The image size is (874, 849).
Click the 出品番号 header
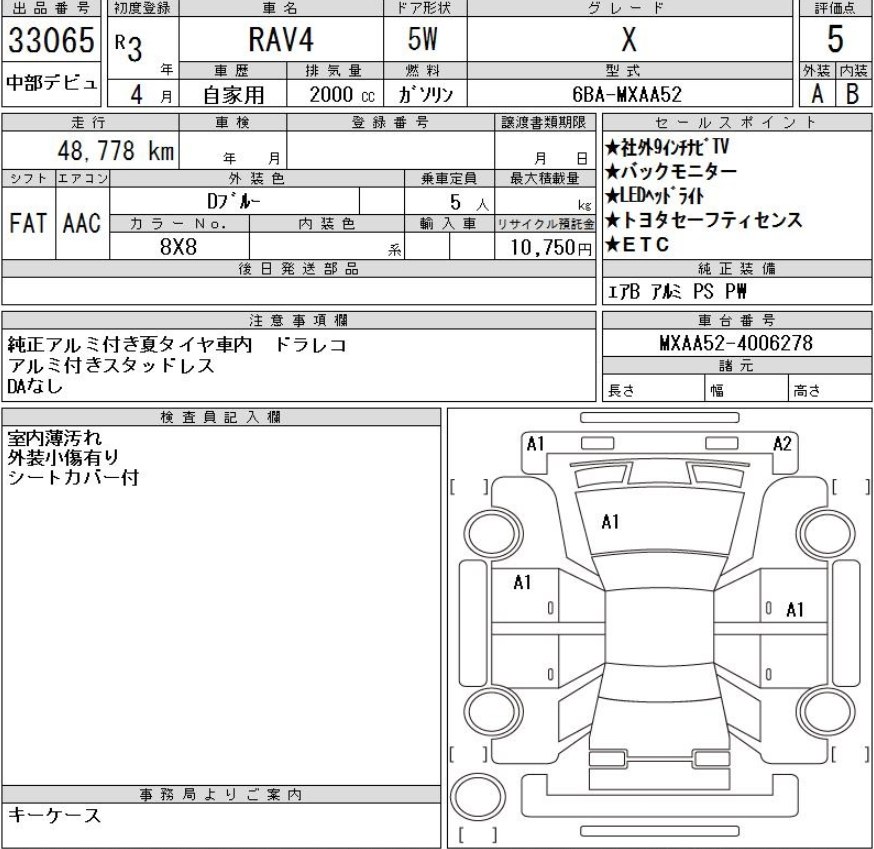(x=51, y=8)
